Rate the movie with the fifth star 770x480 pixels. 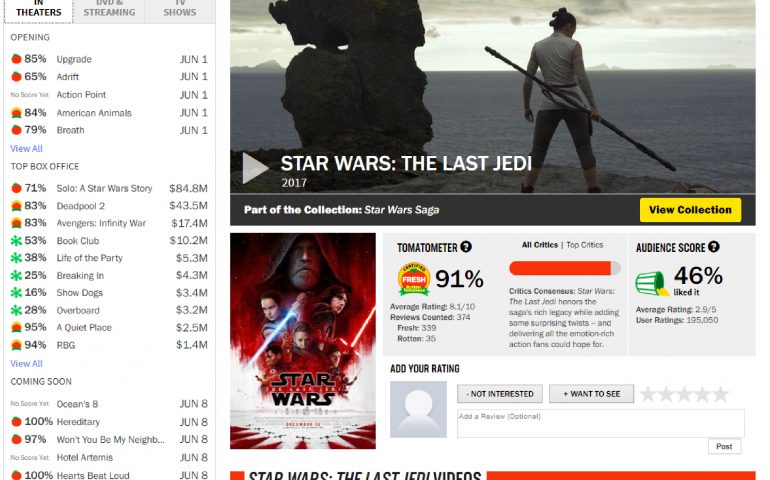pos(721,394)
